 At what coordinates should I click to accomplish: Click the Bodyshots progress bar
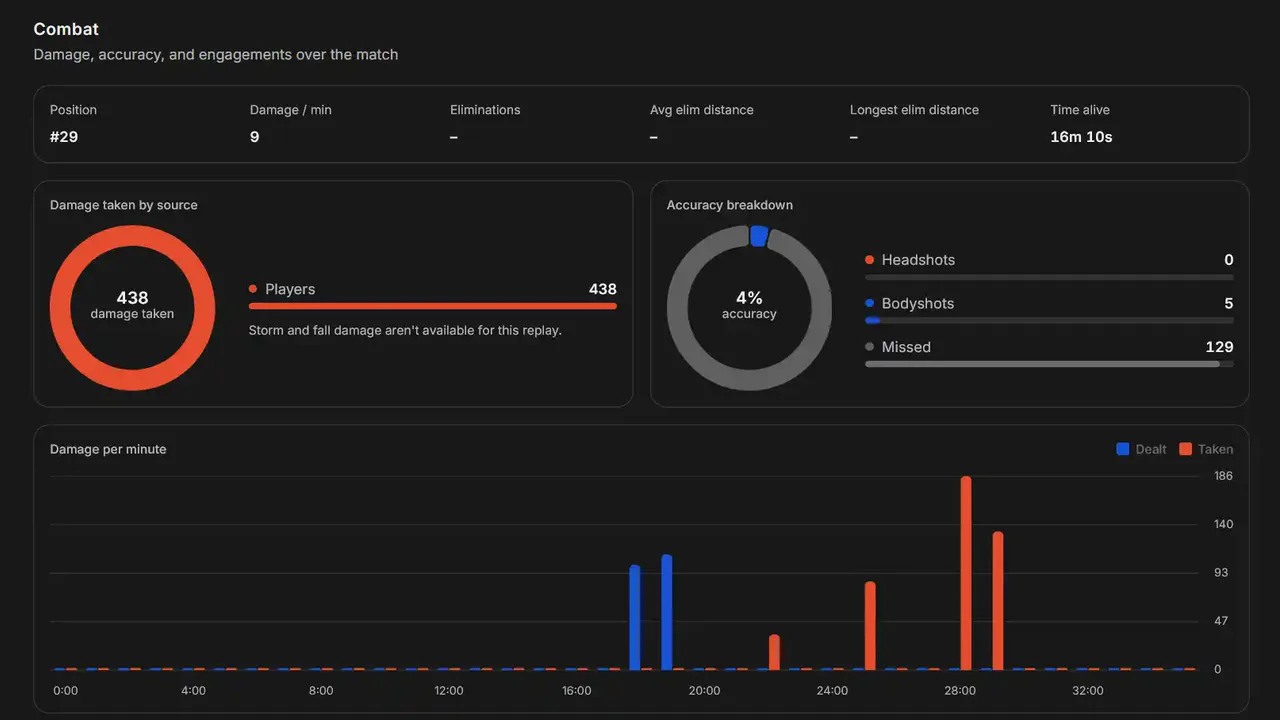(x=1049, y=320)
